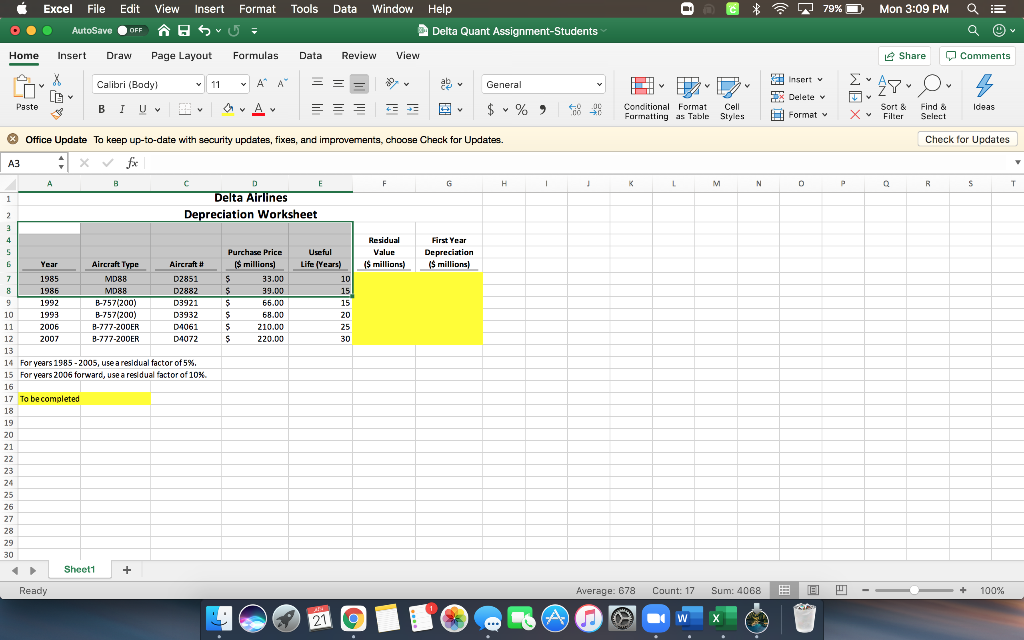Click the Check for Updates button
The width and height of the screenshot is (1024, 640).
pos(966,139)
